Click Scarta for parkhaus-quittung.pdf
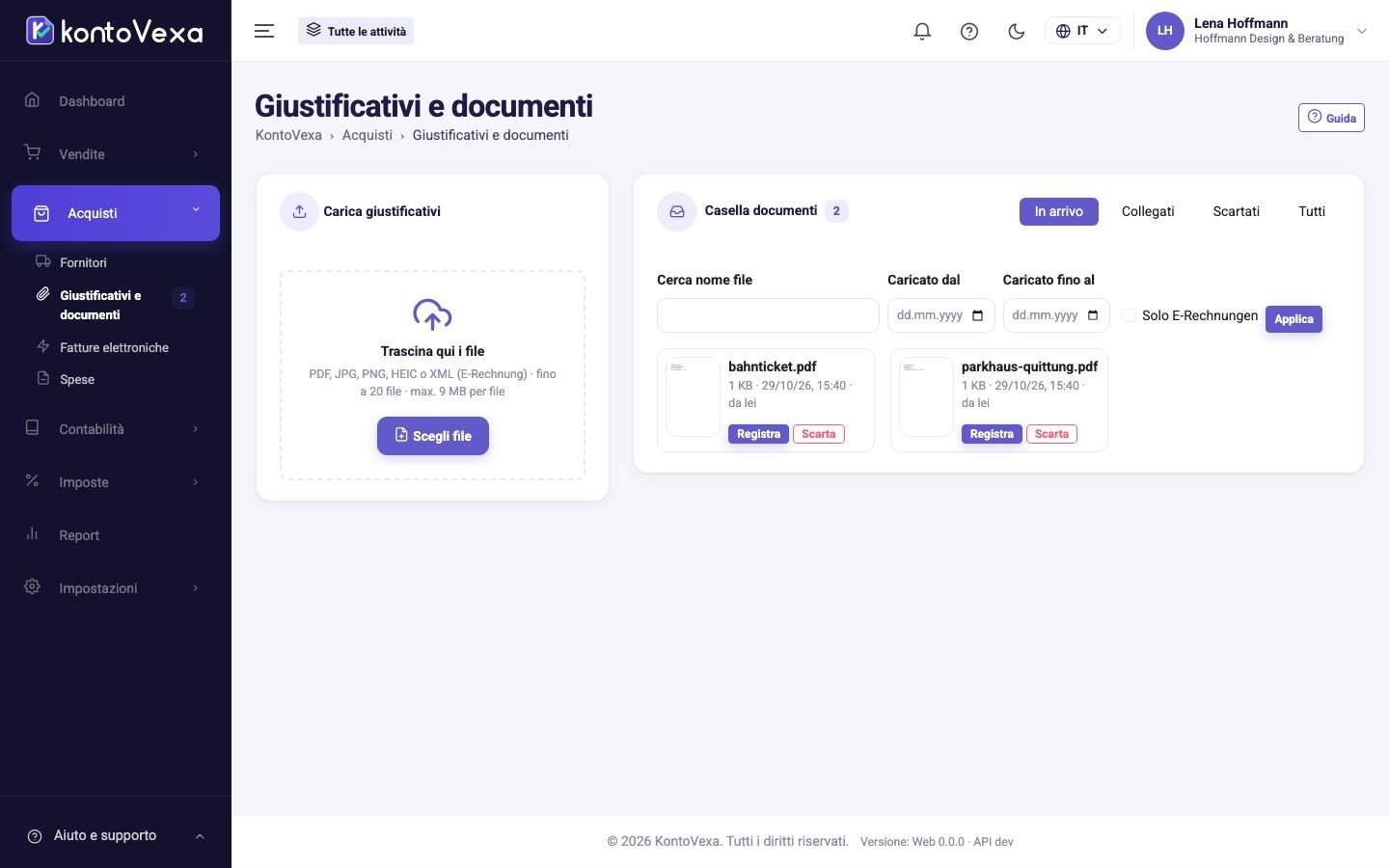This screenshot has height=868, width=1389. click(1051, 434)
